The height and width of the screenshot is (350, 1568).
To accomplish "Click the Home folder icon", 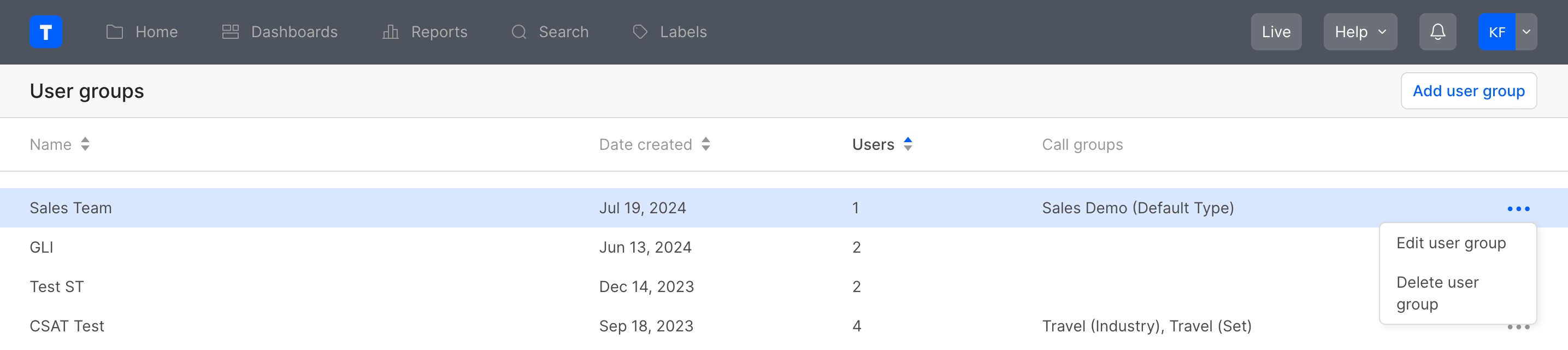I will tap(113, 32).
